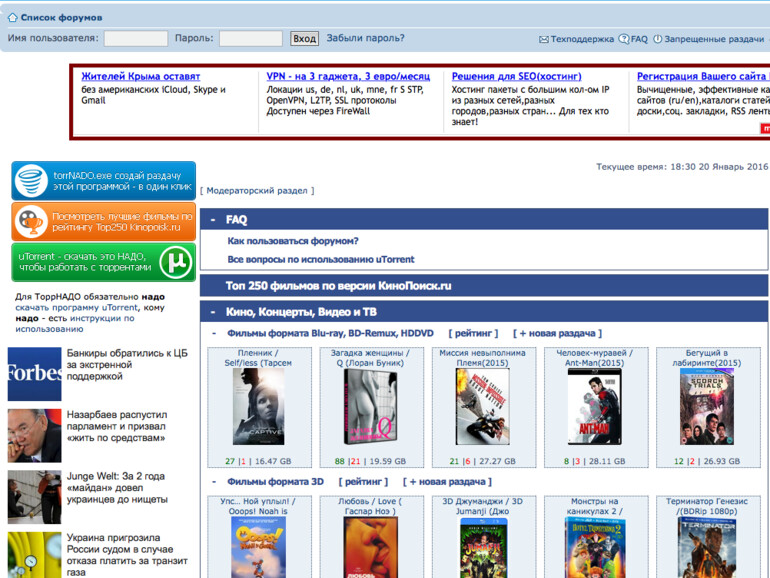This screenshot has width=770, height=578.
Task: Click рейтинг link for Blu-ray films
Action: (x=473, y=333)
